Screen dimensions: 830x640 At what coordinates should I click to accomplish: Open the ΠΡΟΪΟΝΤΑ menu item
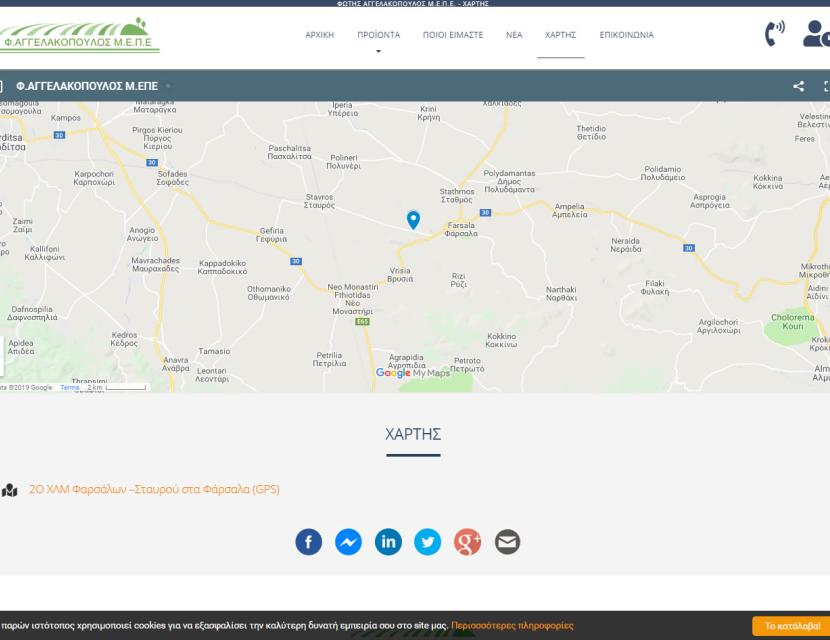coord(378,35)
